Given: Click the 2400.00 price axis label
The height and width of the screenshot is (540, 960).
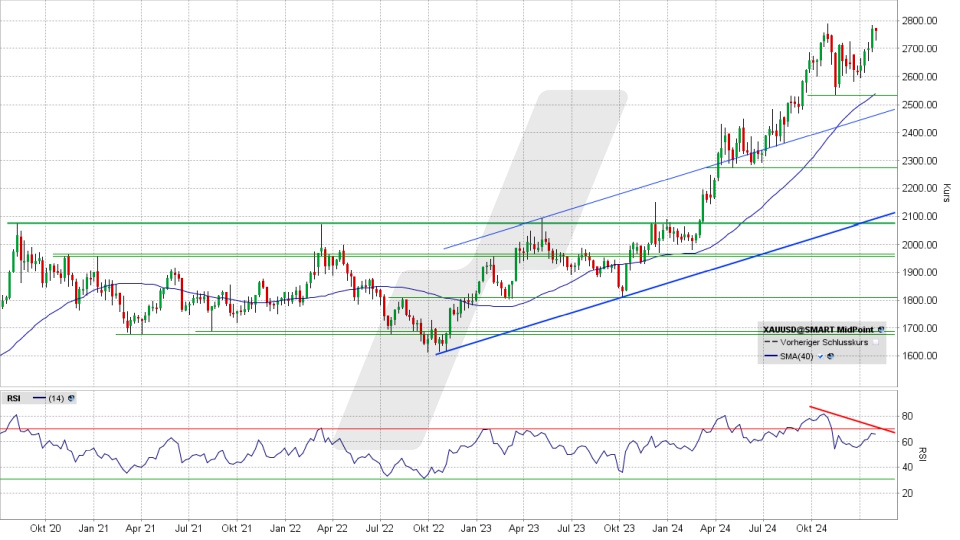Looking at the screenshot, I should [x=920, y=133].
